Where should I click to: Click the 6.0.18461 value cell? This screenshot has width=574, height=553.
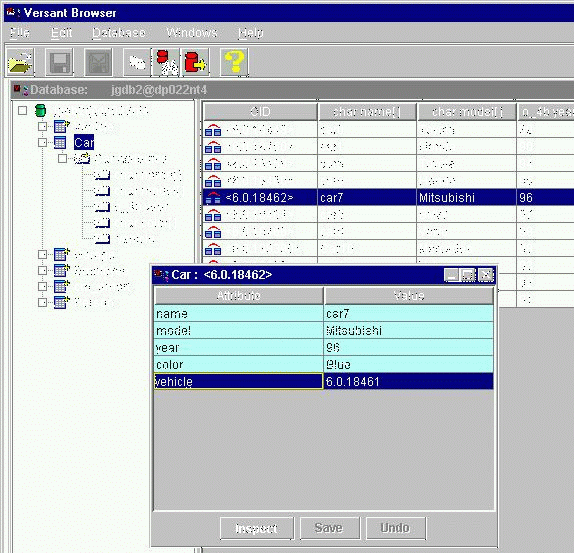click(x=409, y=381)
